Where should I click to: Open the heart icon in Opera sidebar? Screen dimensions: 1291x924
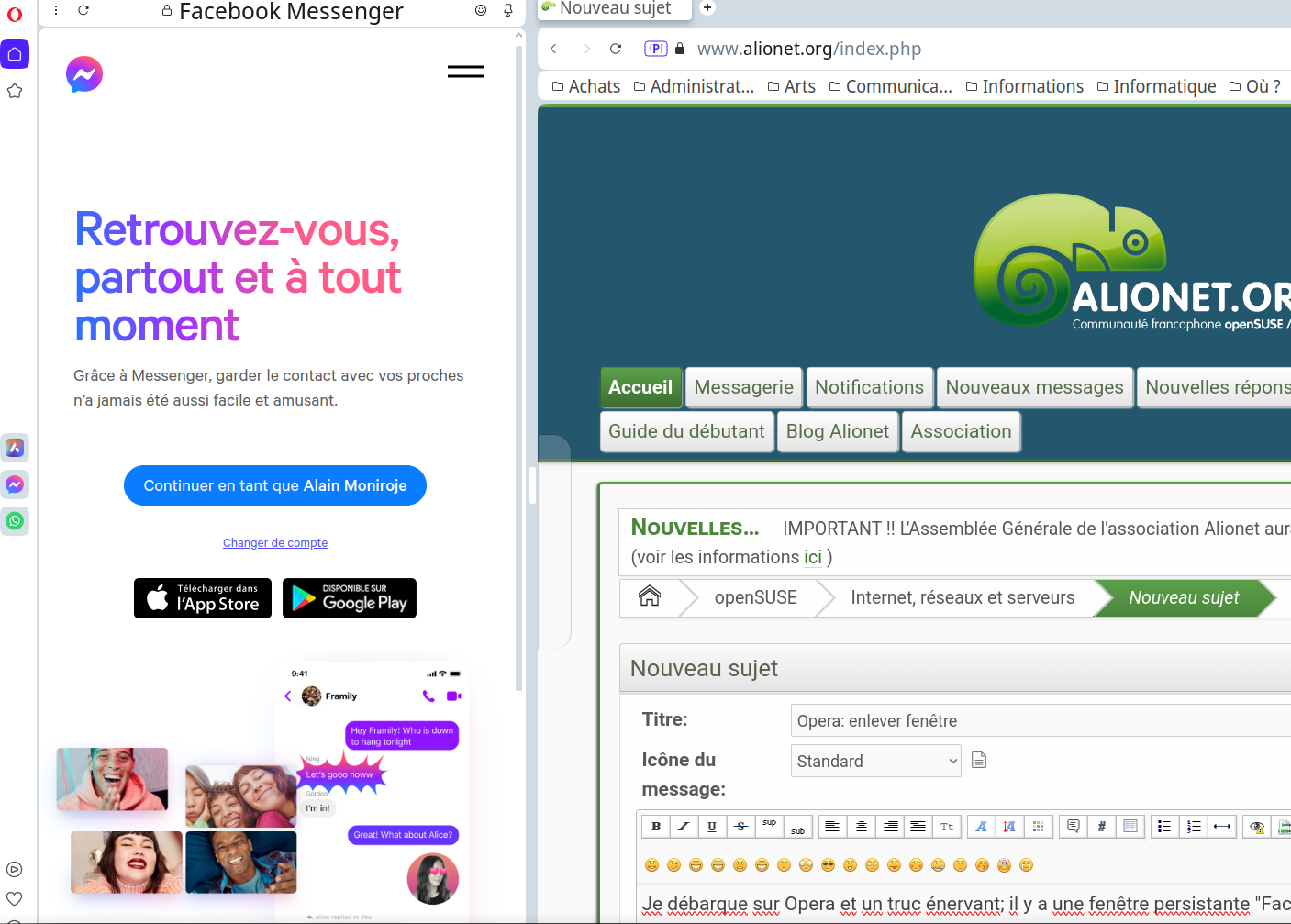[x=15, y=899]
